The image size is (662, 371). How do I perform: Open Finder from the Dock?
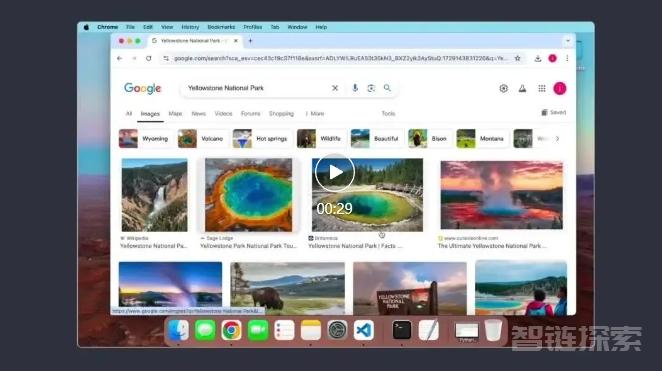[x=179, y=330]
